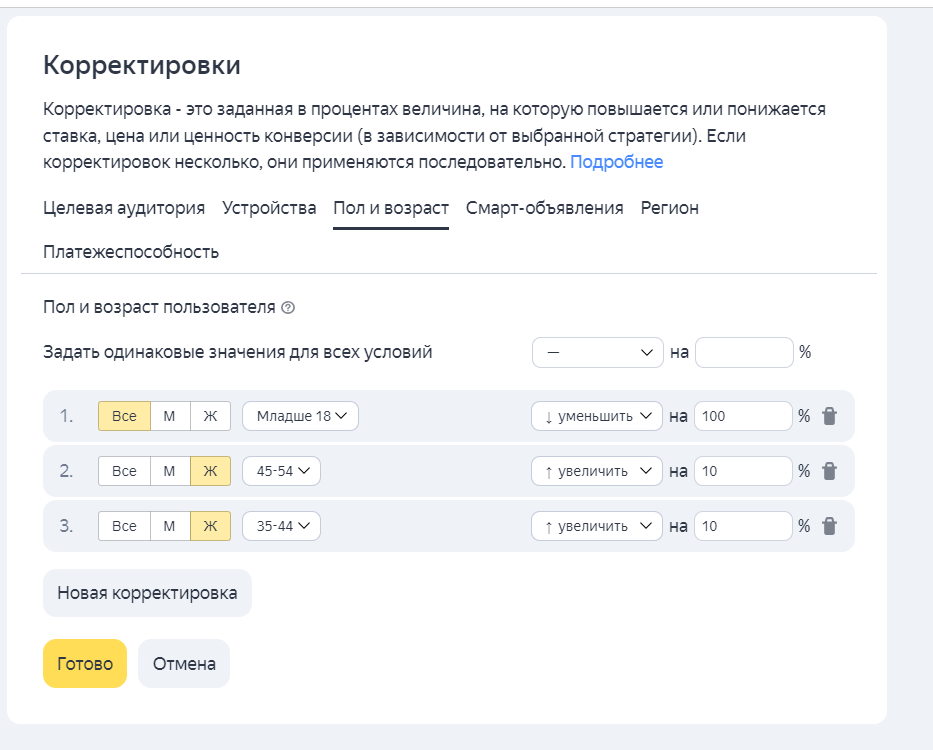The height and width of the screenshot is (750, 933).
Task: Expand the '45-54' age dropdown
Action: tap(281, 471)
